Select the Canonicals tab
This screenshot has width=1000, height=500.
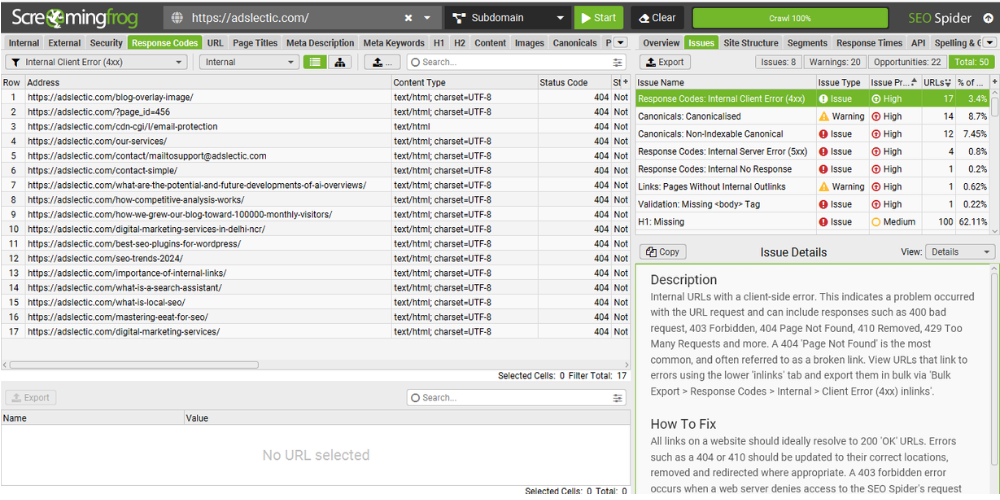(575, 43)
